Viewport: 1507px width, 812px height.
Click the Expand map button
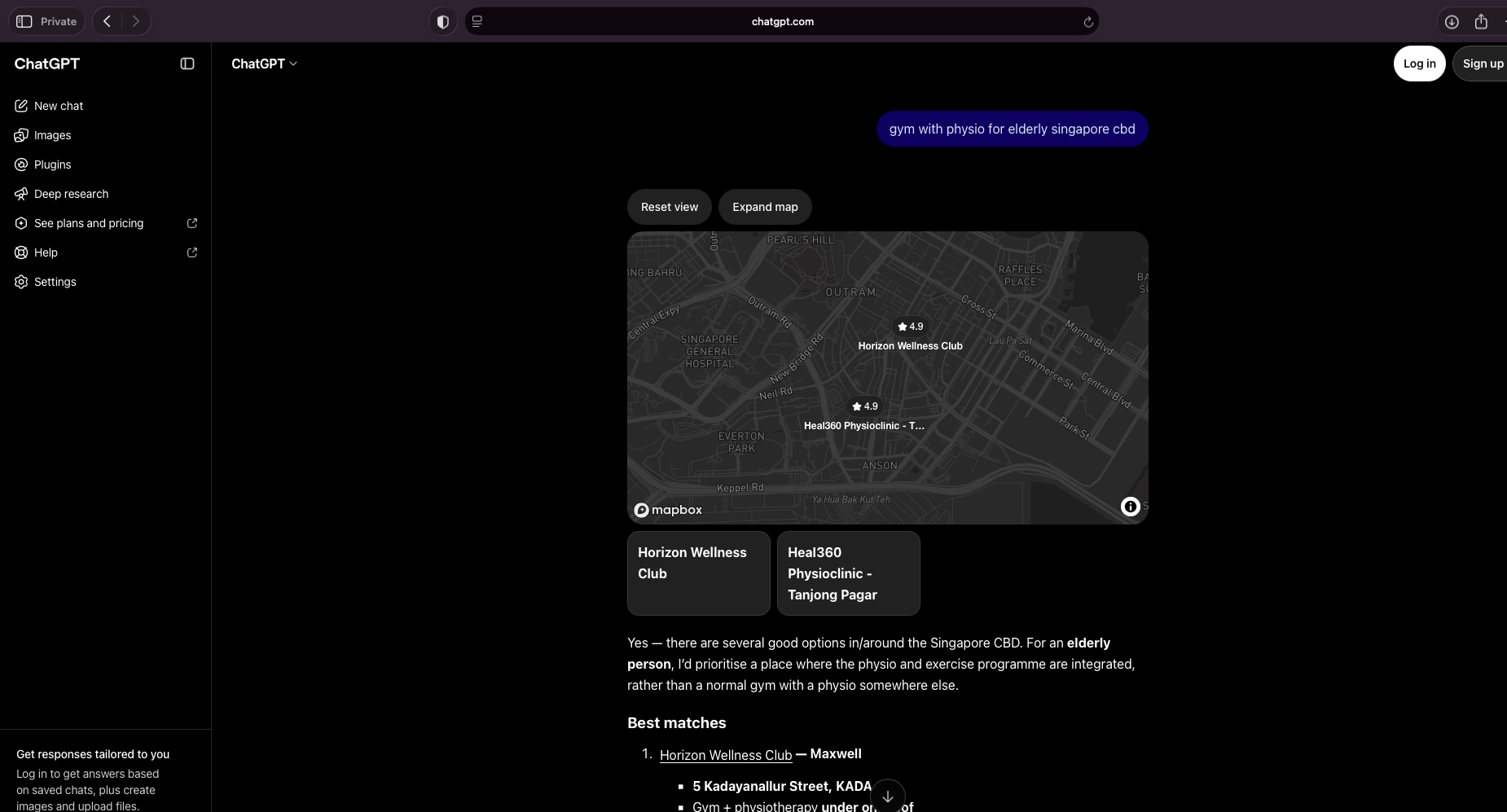coord(765,207)
